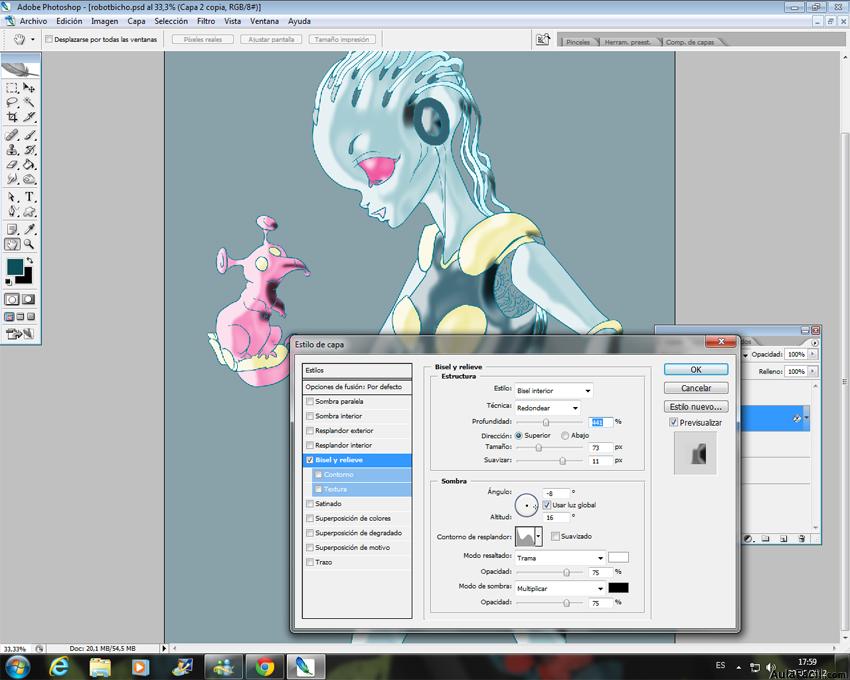Select the Paint Bucket tool
This screenshot has width=850, height=680.
click(29, 164)
